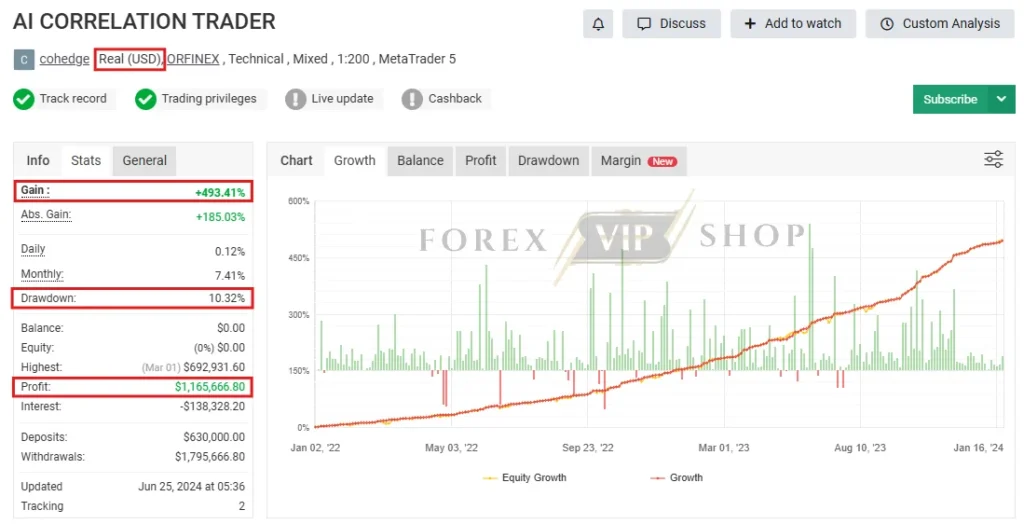
Task: Click the Daily label
Action: pyautogui.click(x=33, y=250)
